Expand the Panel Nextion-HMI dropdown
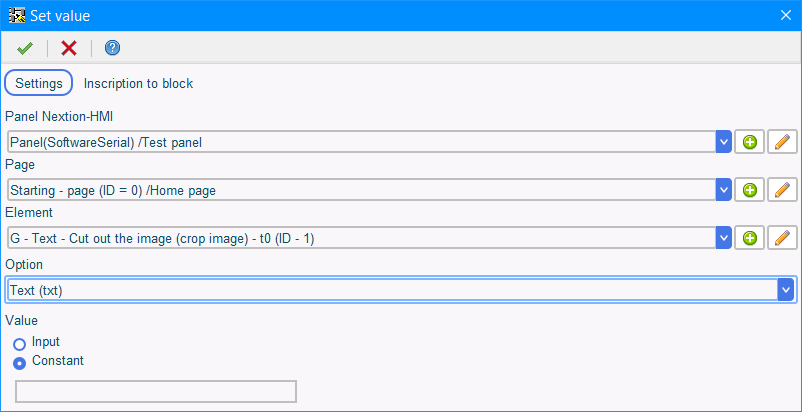The image size is (802, 412). click(x=723, y=142)
